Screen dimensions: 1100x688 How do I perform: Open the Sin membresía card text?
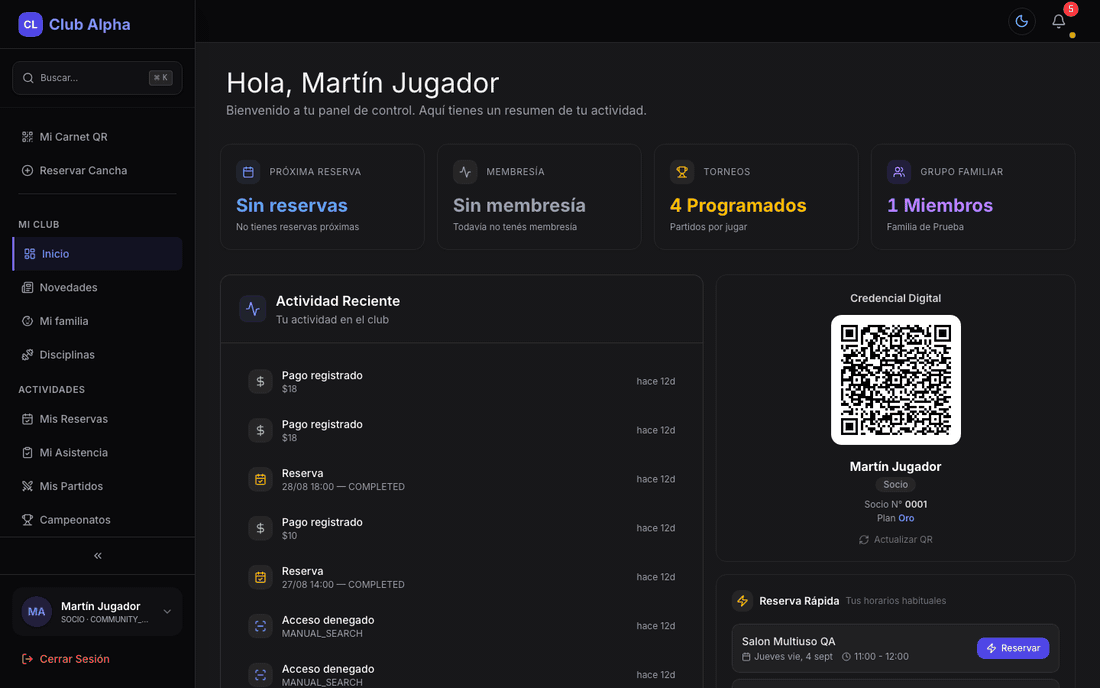[519, 205]
